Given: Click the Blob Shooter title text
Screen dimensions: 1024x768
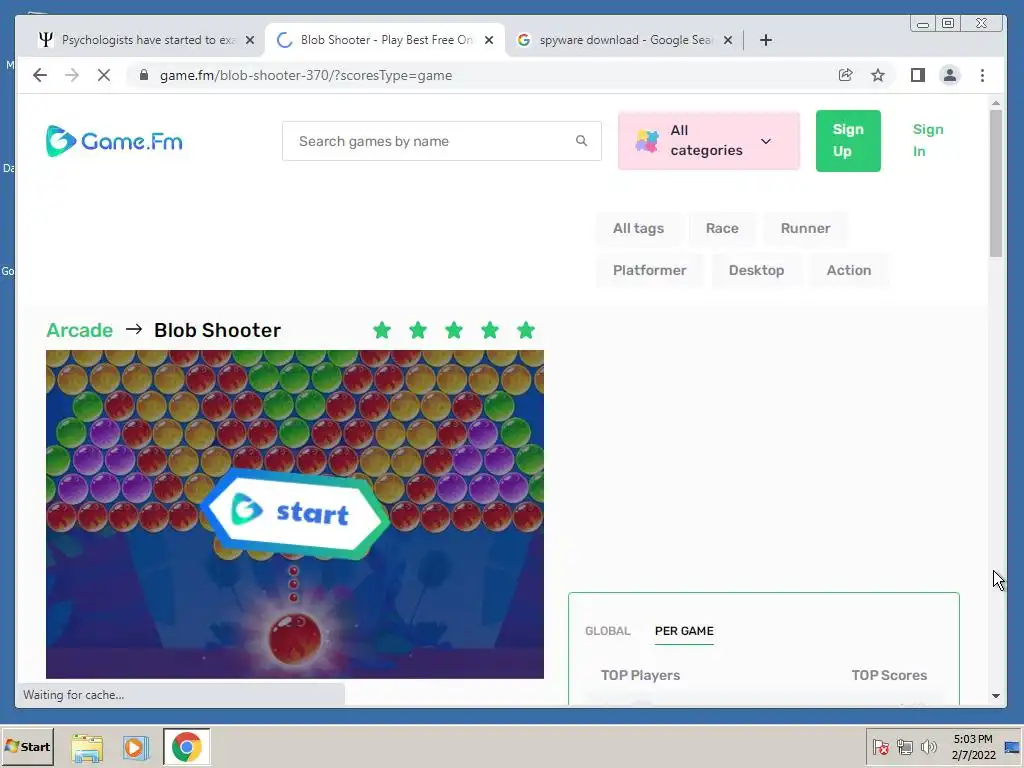Looking at the screenshot, I should click(217, 330).
